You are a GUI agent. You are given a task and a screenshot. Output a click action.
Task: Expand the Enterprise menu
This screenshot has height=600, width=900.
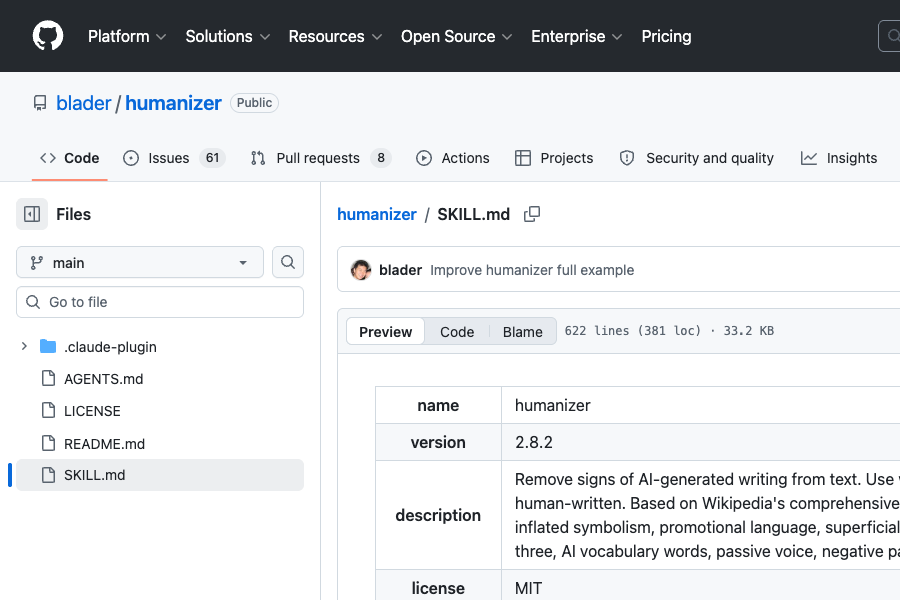576,36
